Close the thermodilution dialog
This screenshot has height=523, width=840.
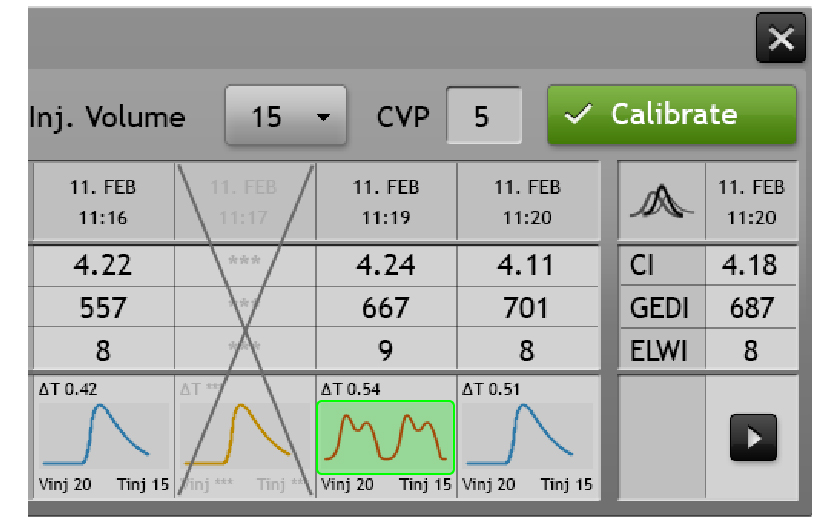(780, 40)
